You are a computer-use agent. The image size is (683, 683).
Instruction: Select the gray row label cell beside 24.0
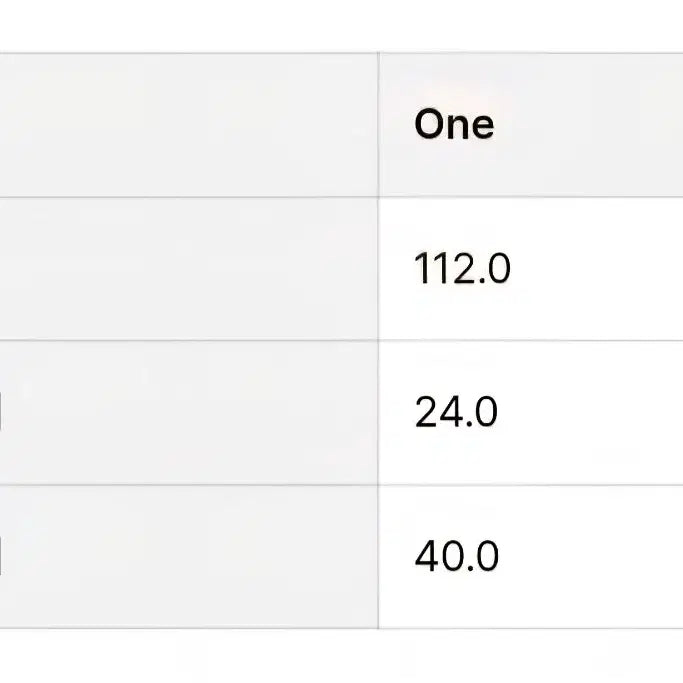(x=188, y=413)
